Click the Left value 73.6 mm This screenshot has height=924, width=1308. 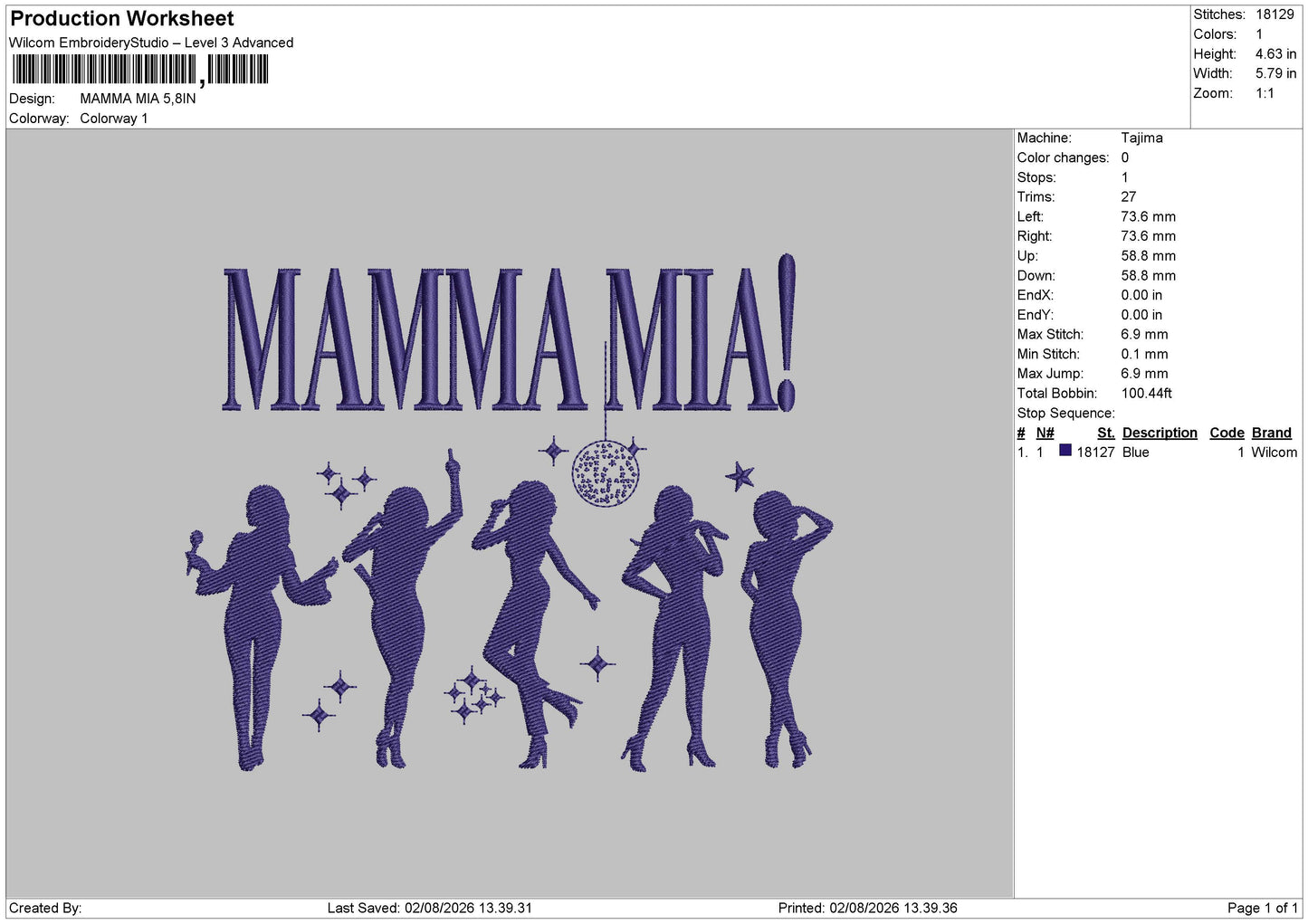coord(1148,216)
